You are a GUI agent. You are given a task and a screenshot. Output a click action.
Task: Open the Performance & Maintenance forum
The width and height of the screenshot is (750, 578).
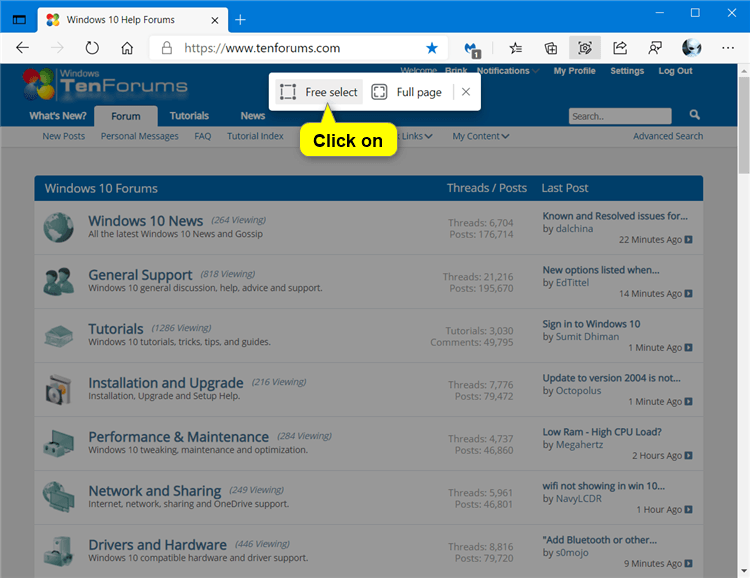pos(178,437)
